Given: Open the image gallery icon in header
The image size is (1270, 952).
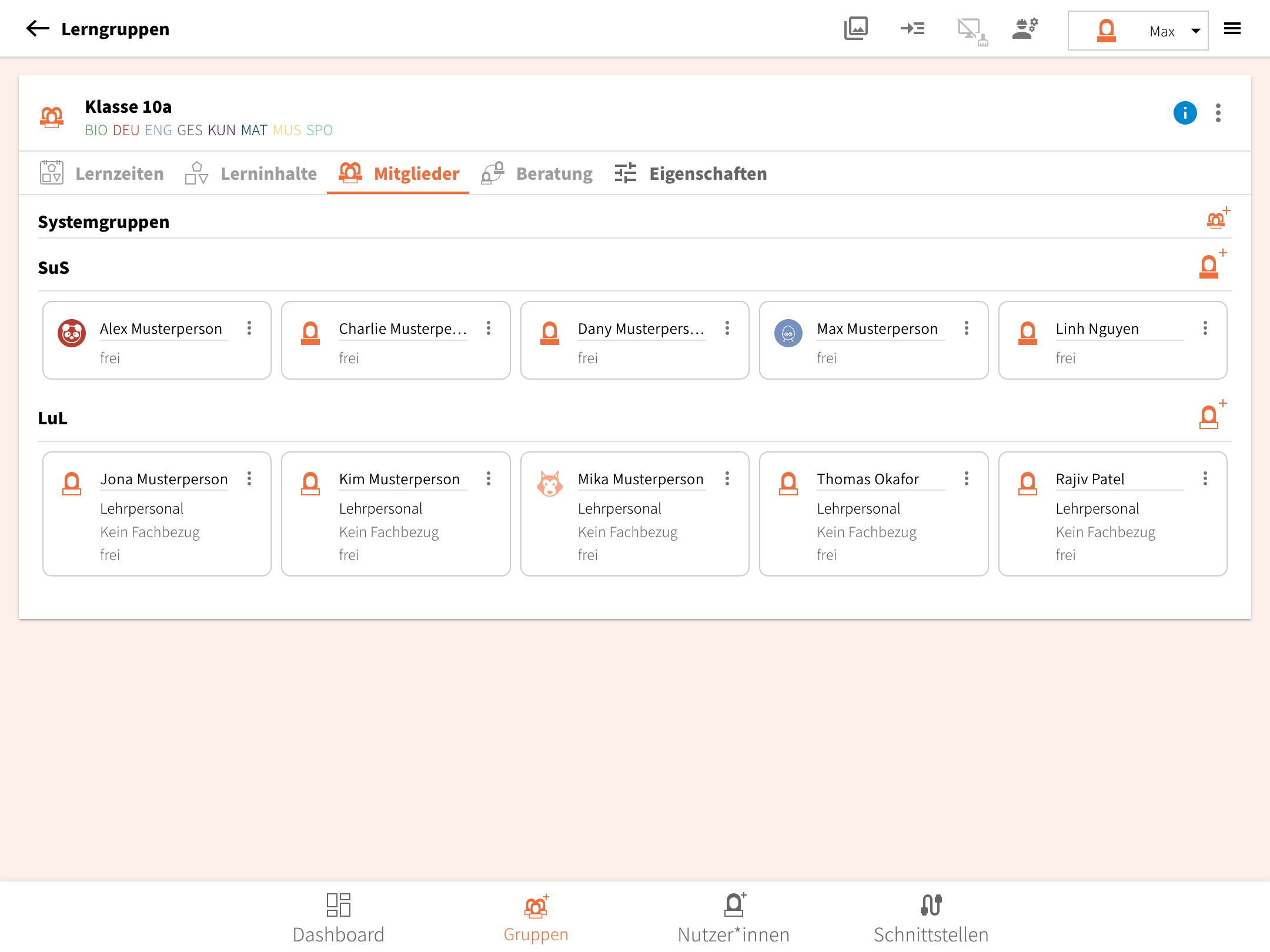Looking at the screenshot, I should [855, 29].
